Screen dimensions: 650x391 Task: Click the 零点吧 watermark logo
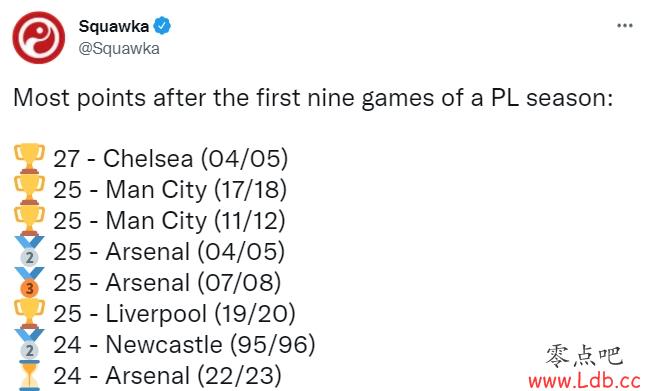pos(584,356)
